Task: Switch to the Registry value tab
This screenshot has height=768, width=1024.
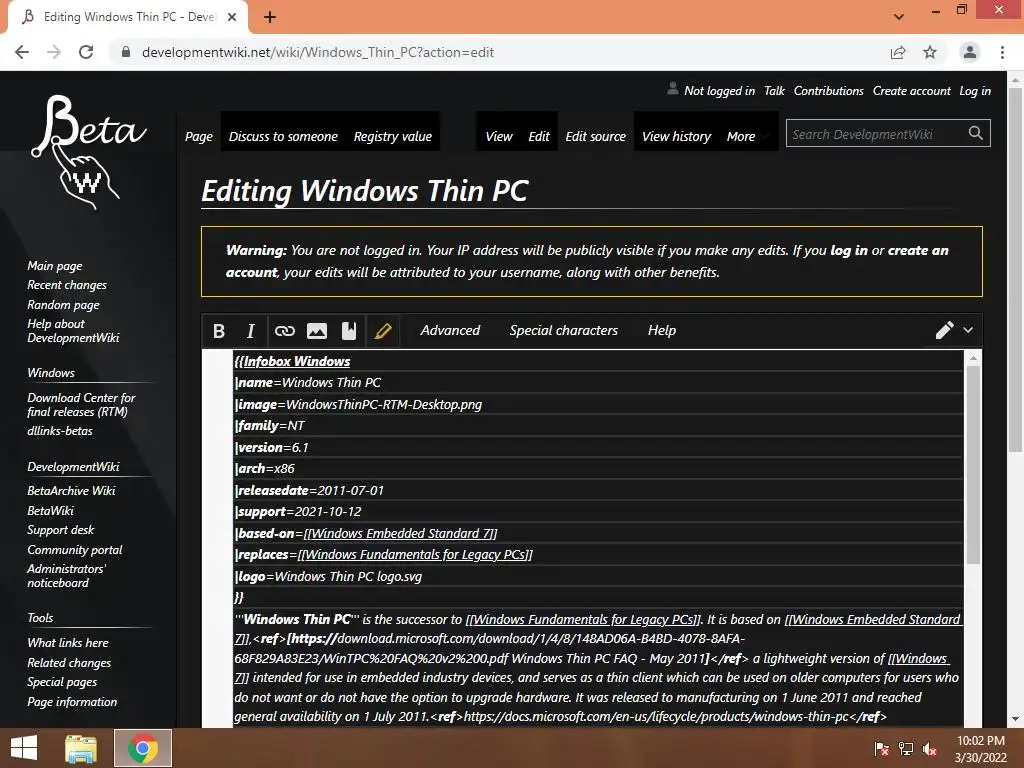Action: [x=392, y=136]
